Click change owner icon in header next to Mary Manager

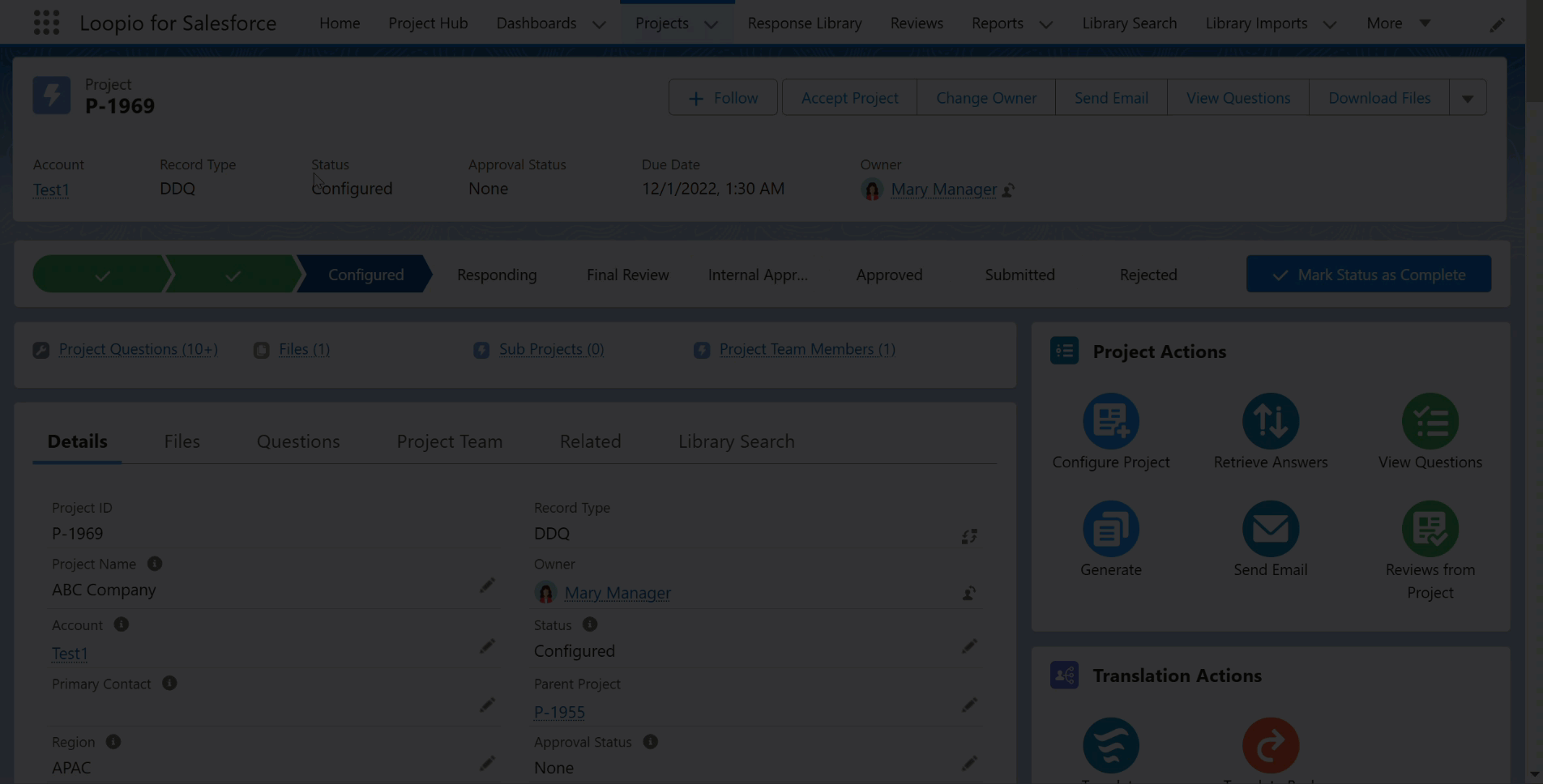click(x=1008, y=190)
